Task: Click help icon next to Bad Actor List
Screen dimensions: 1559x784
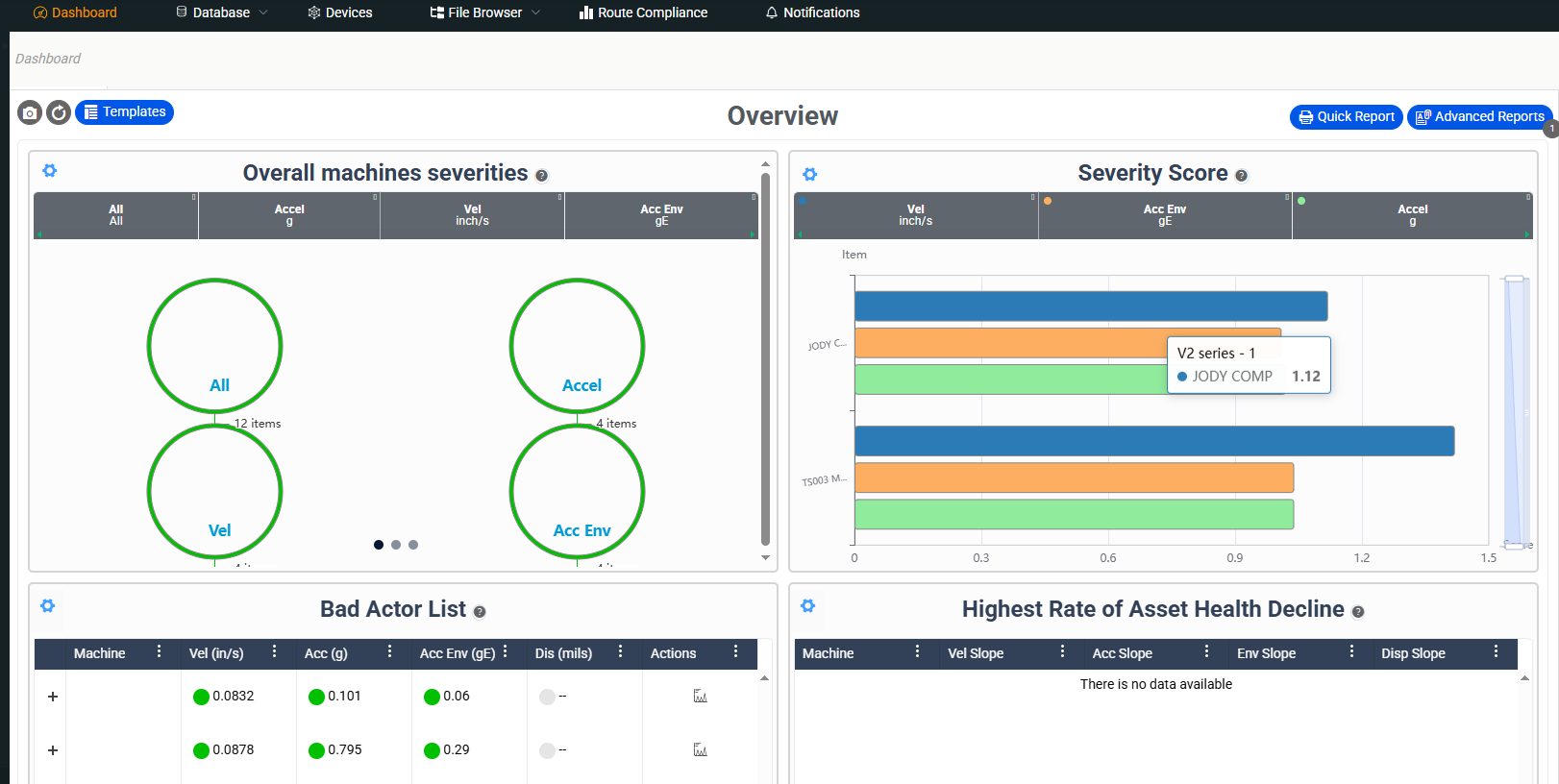Action: click(x=480, y=612)
